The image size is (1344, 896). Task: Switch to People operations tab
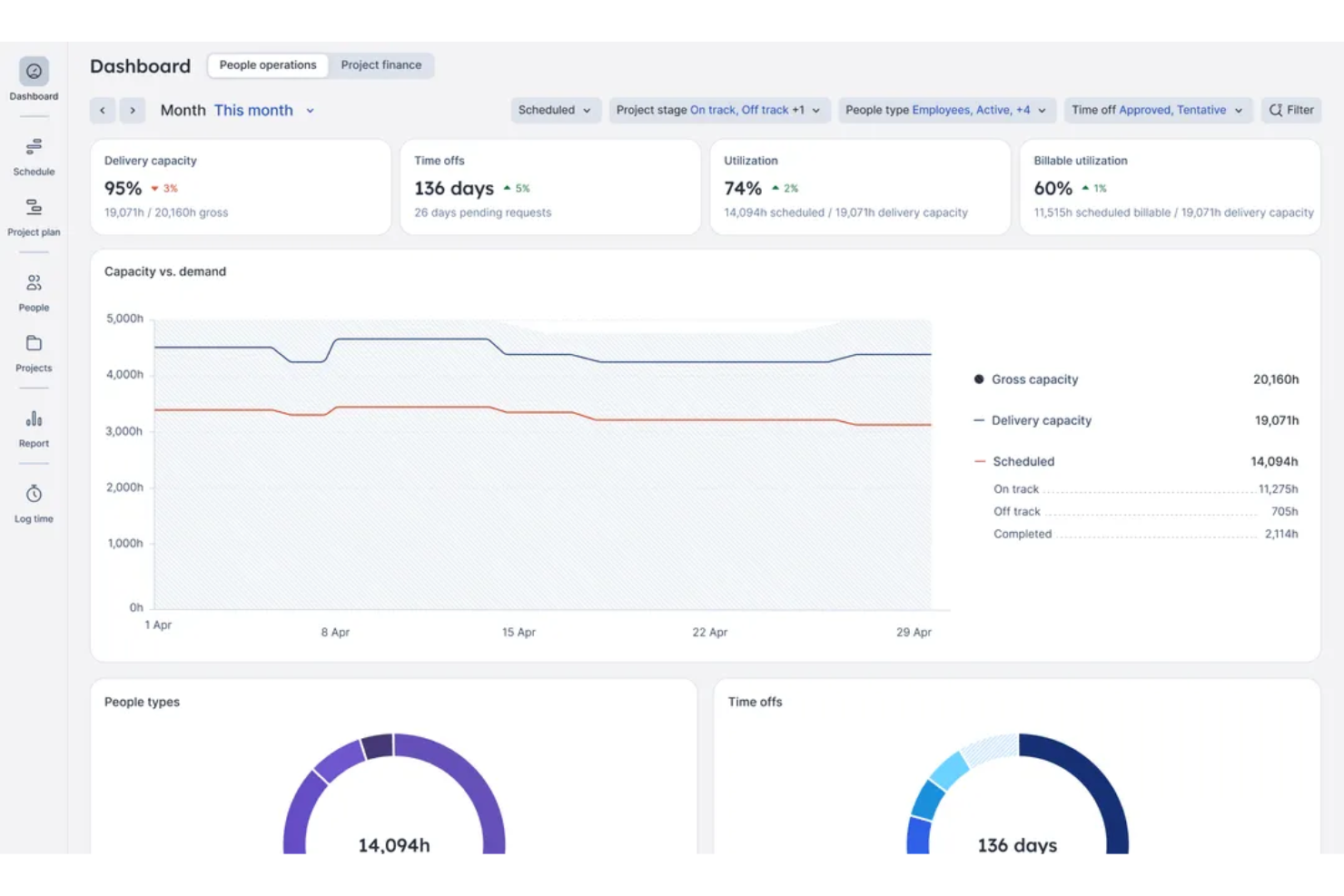[268, 65]
